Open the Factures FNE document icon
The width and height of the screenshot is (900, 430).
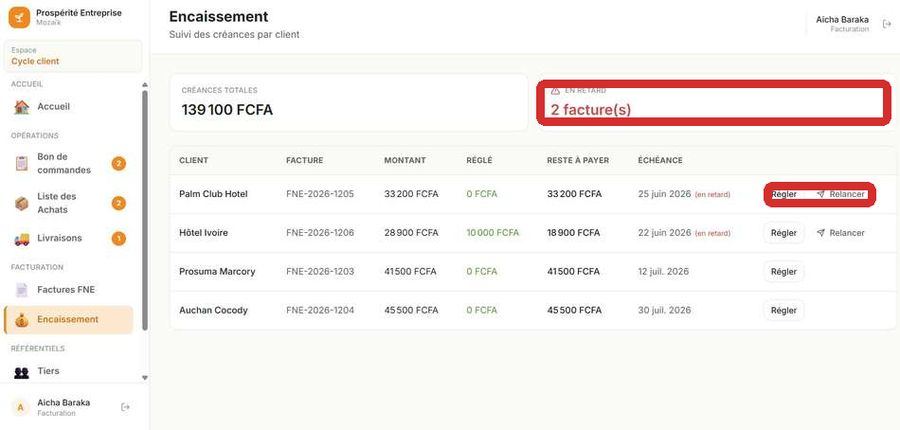point(21,290)
